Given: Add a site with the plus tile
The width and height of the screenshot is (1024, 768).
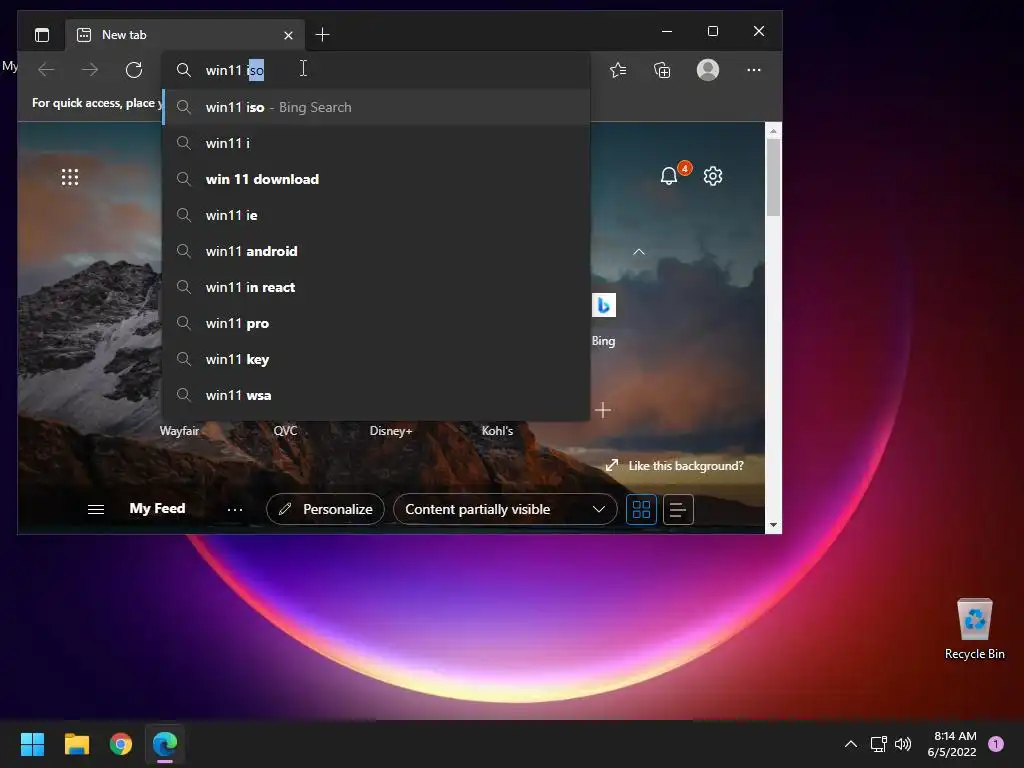Looking at the screenshot, I should (x=603, y=410).
